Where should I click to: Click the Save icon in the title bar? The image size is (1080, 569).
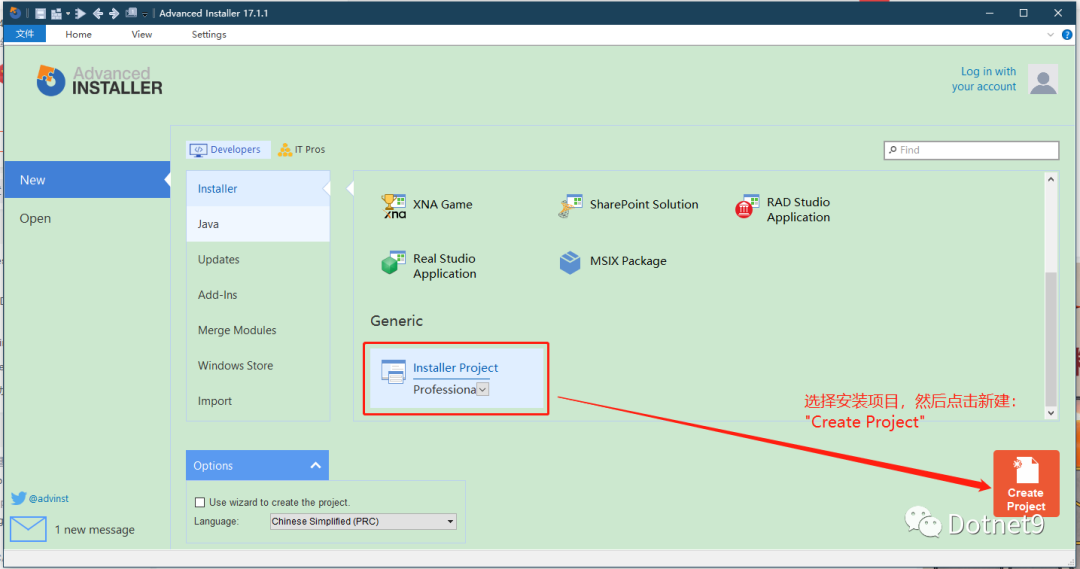tap(41, 13)
